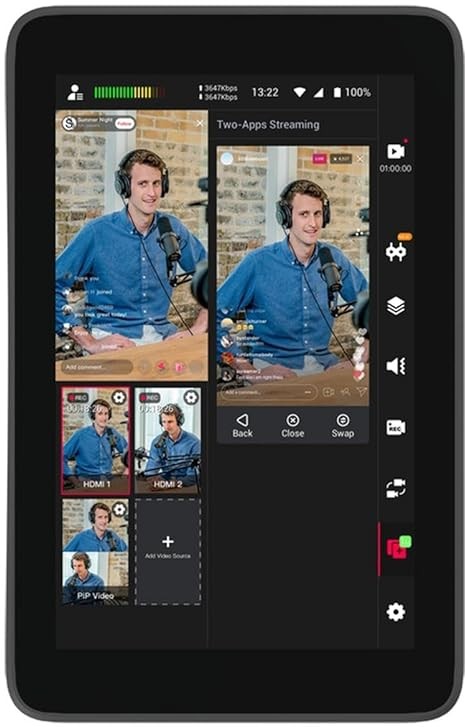This screenshot has height=727, width=466.
Task: Click the Follow button in left app
Action: (124, 123)
